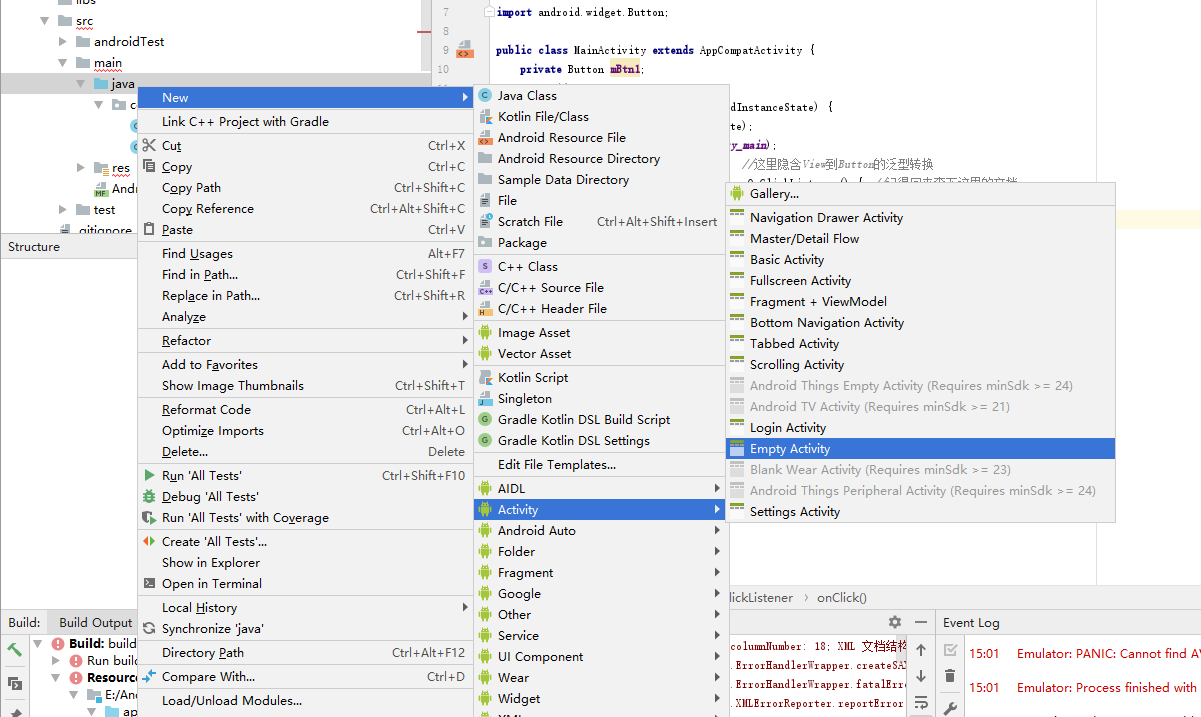The image size is (1201, 717).
Task: Click the C/C++ Source File icon
Action: tap(485, 288)
